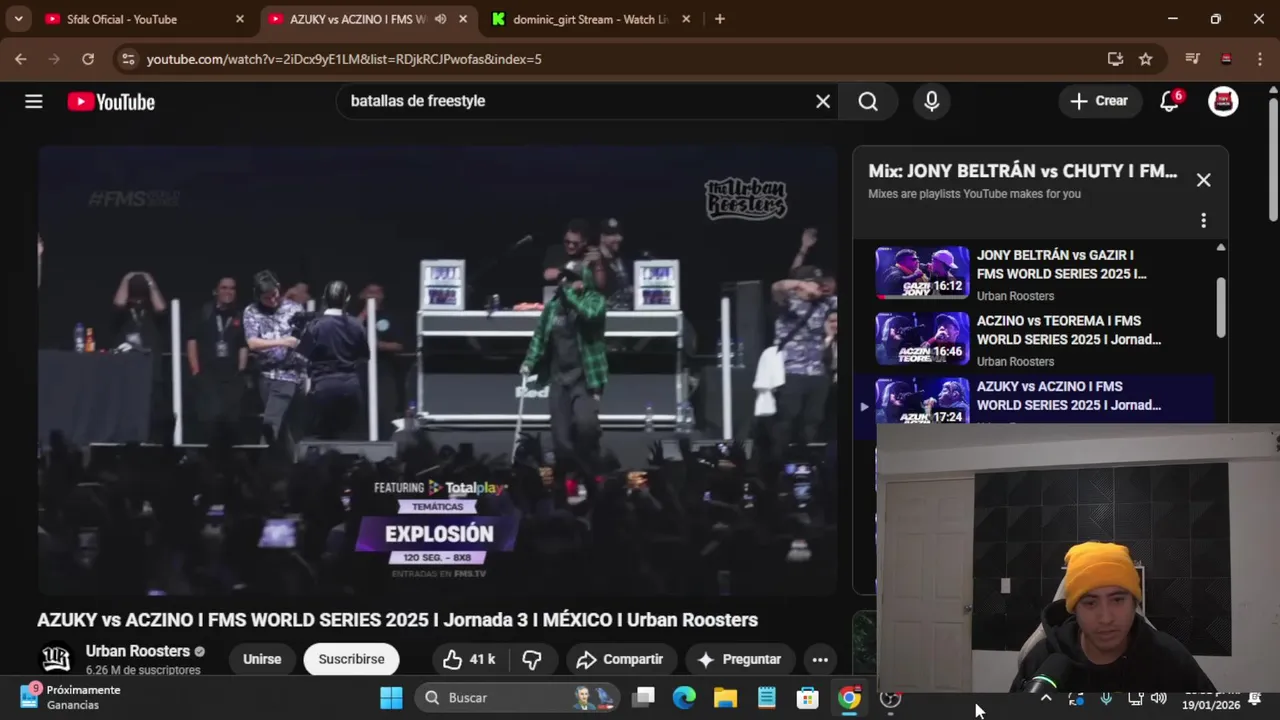This screenshot has width=1280, height=720.
Task: Bookmark this page with star
Action: click(1146, 59)
